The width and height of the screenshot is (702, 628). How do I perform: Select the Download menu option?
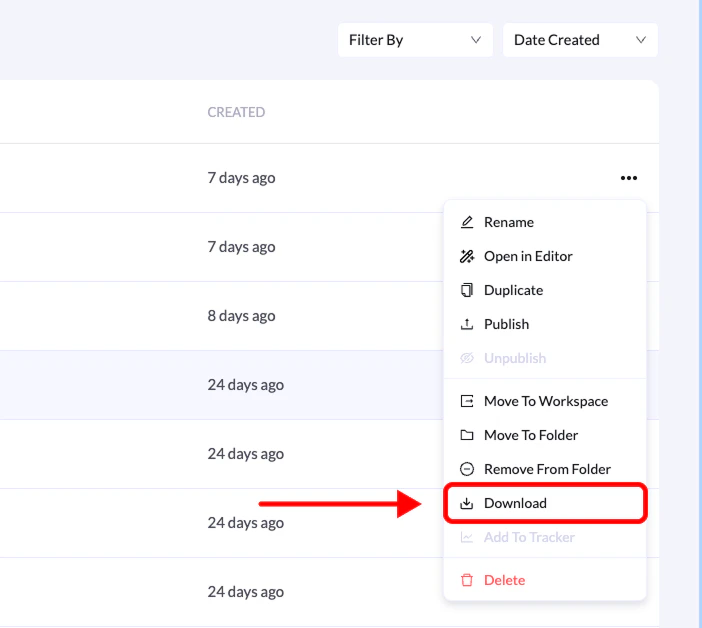[515, 503]
